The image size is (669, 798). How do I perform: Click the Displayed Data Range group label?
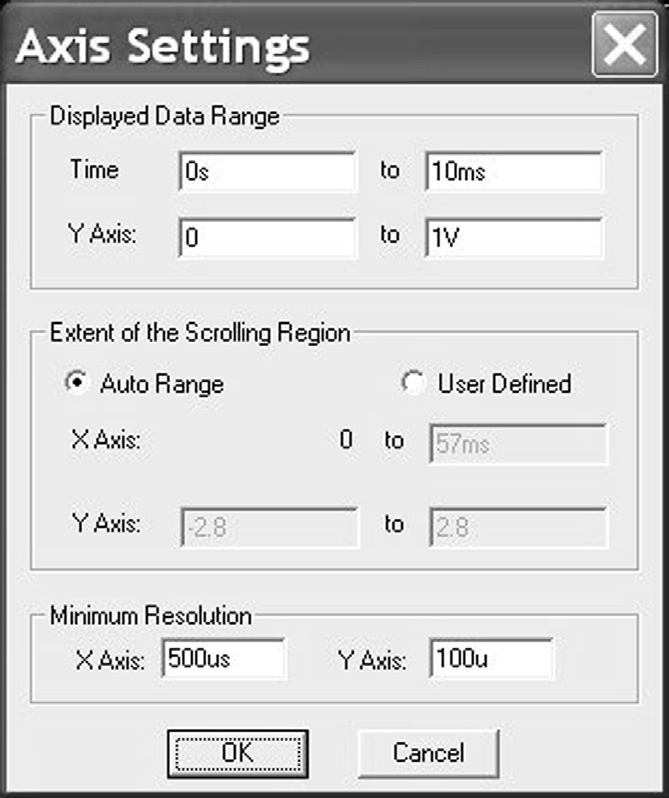point(165,115)
